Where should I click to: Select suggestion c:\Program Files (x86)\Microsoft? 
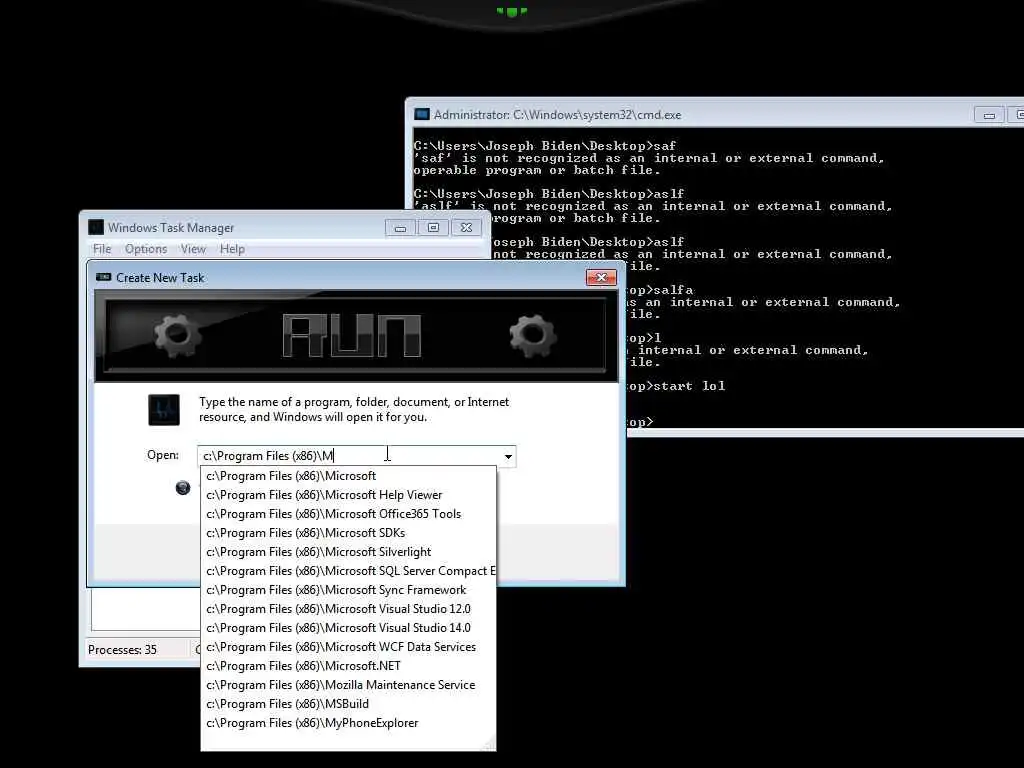click(349, 476)
